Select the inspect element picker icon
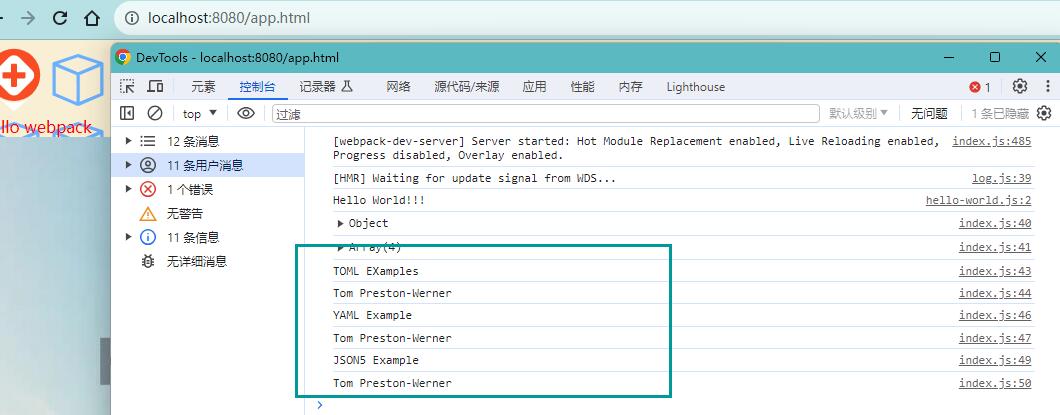This screenshot has width=1060, height=415. (127, 87)
